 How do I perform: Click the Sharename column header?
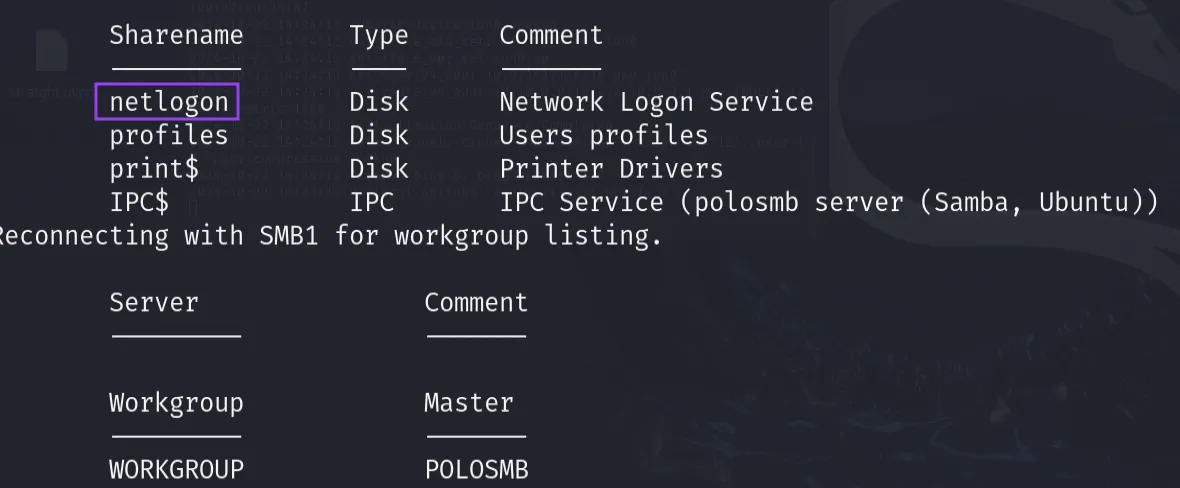coord(176,36)
